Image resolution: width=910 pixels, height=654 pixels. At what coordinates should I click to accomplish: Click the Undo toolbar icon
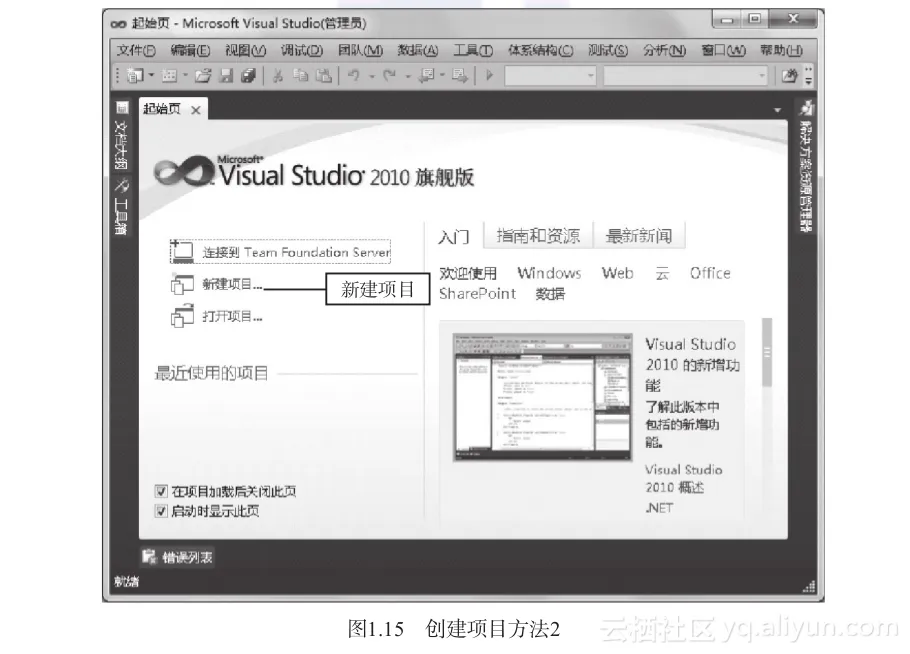pos(354,75)
